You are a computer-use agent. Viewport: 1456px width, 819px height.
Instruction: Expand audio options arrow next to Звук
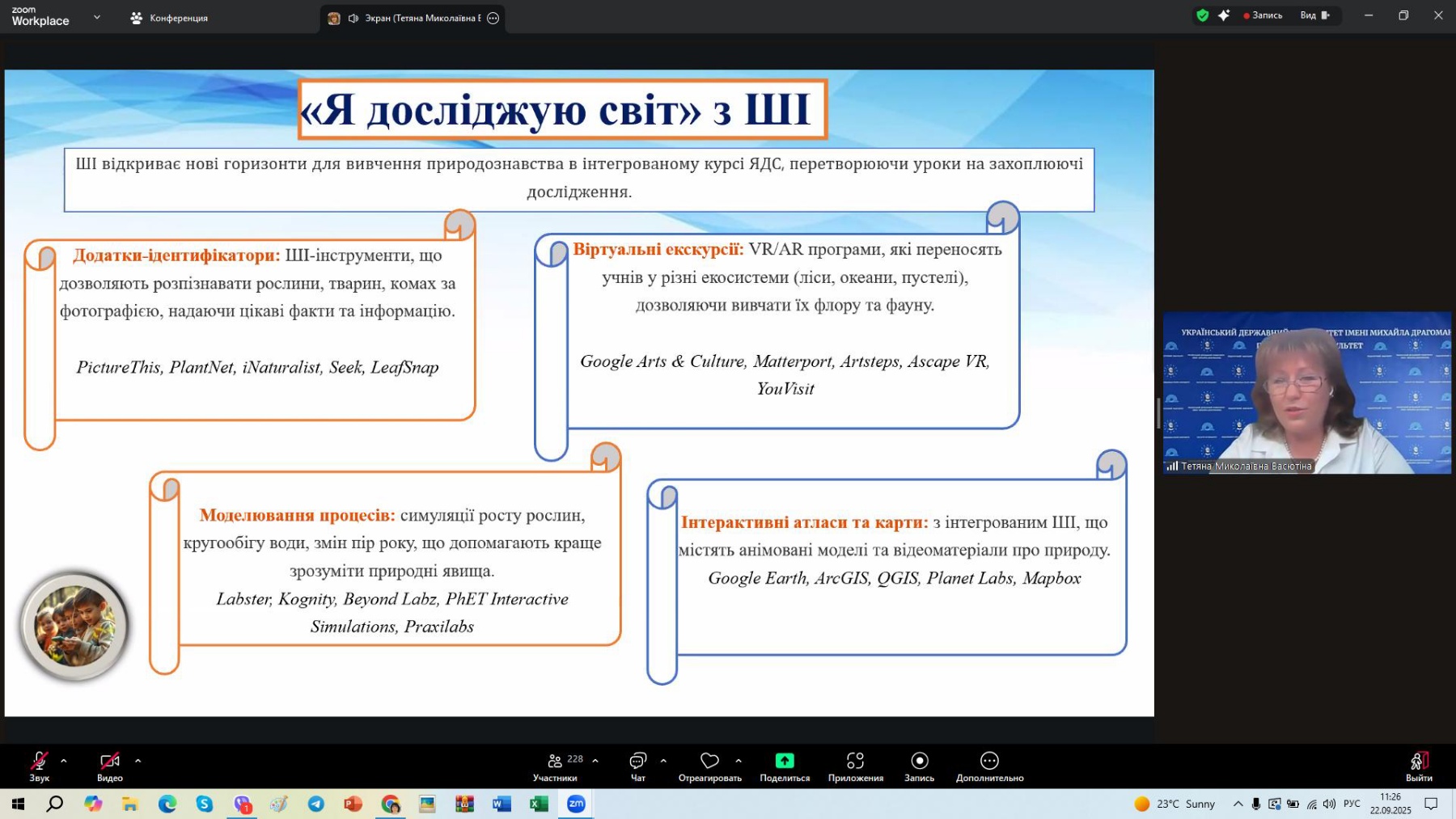click(64, 761)
